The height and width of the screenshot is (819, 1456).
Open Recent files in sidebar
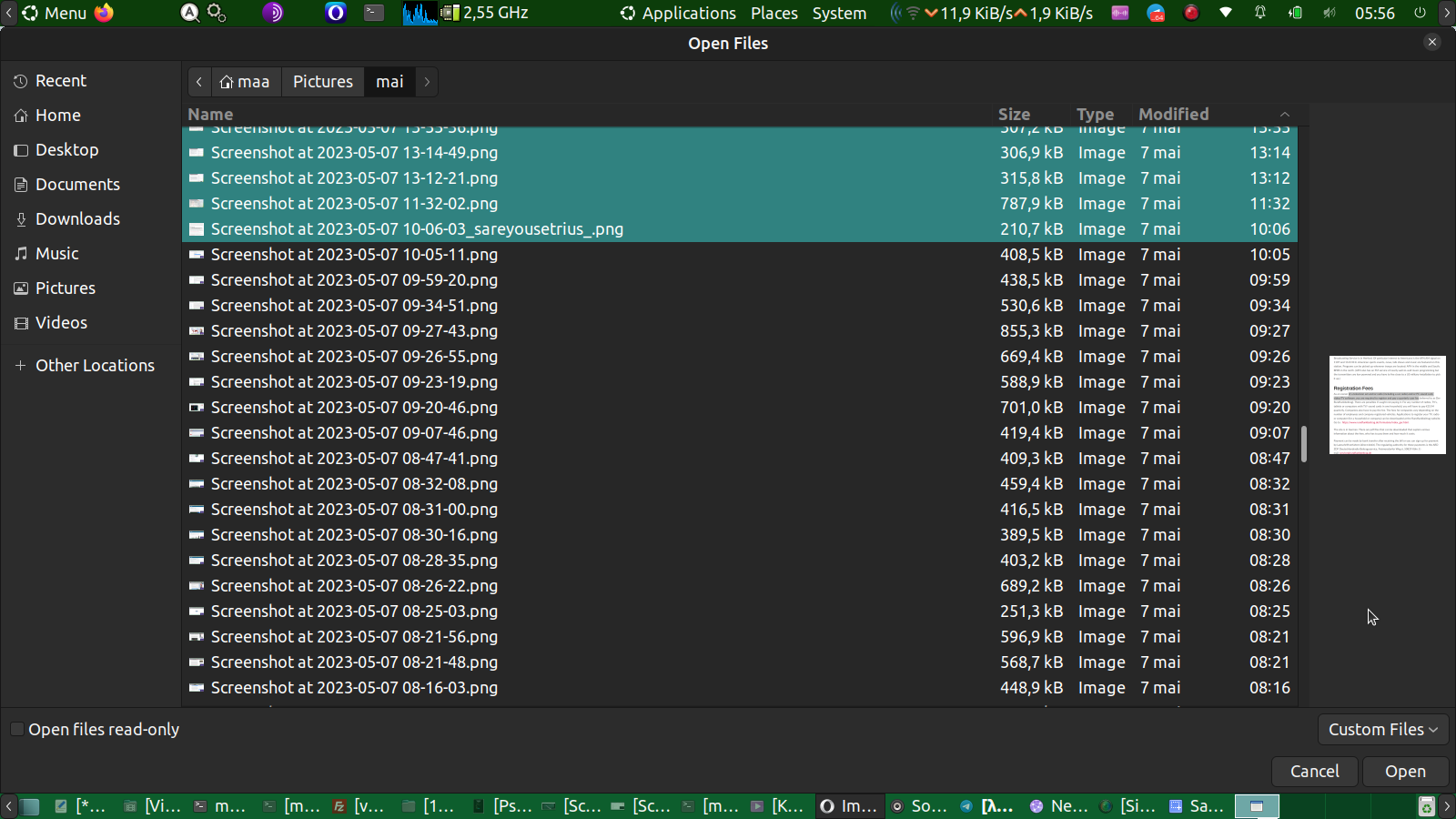pyautogui.click(x=60, y=81)
